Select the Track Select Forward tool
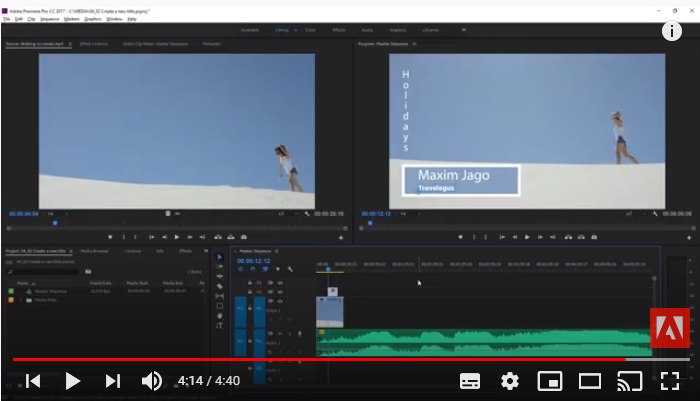This screenshot has width=700, height=401. pyautogui.click(x=219, y=267)
